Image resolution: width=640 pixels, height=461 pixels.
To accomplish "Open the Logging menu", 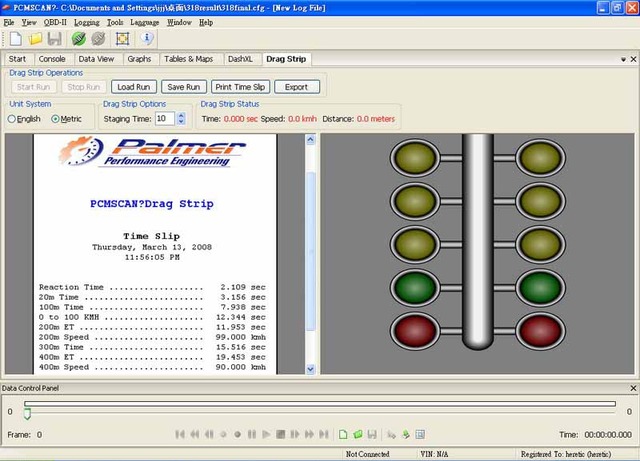I will [x=87, y=21].
